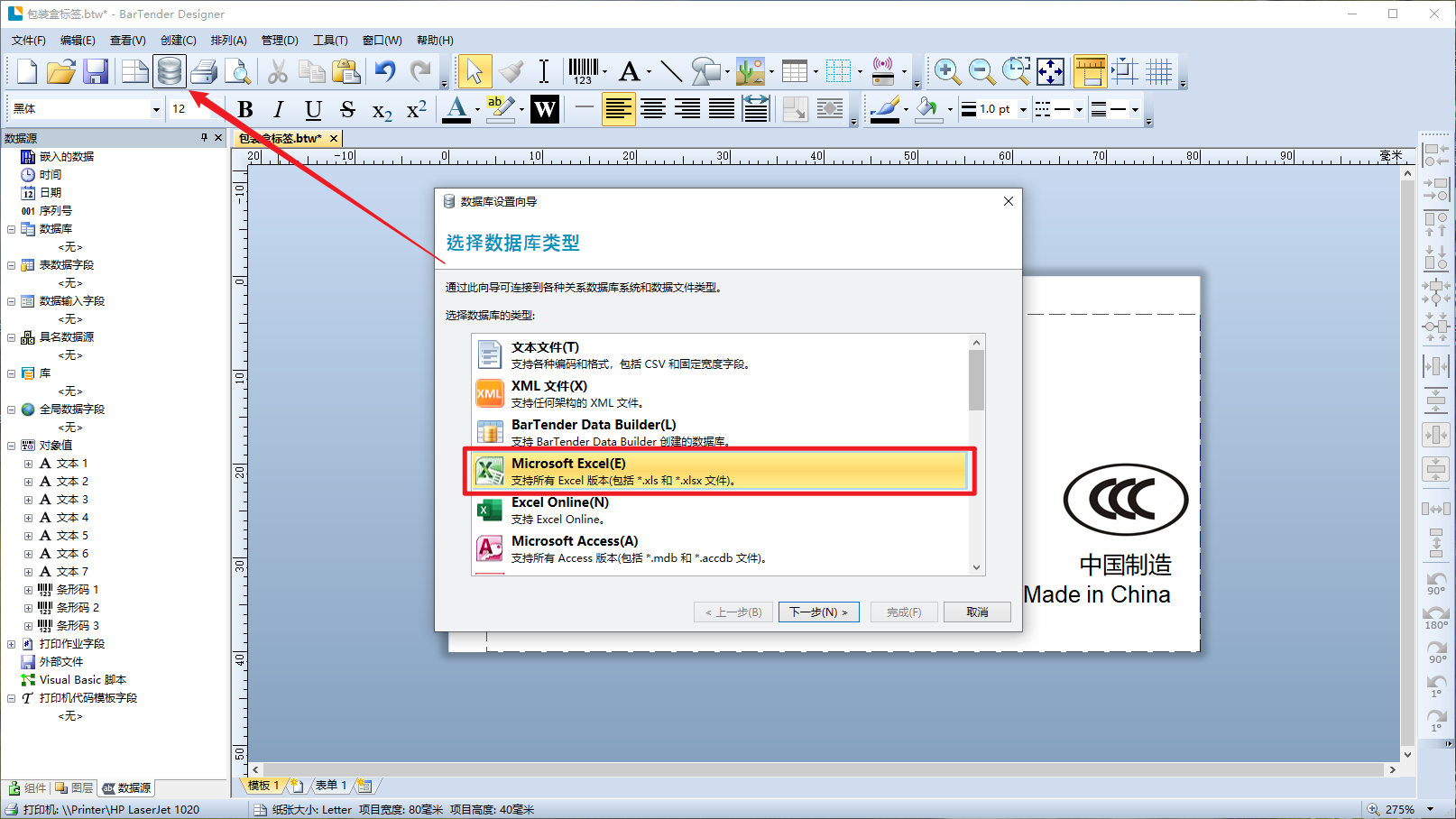
Task: Choose the line drawing tool
Action: coord(670,71)
